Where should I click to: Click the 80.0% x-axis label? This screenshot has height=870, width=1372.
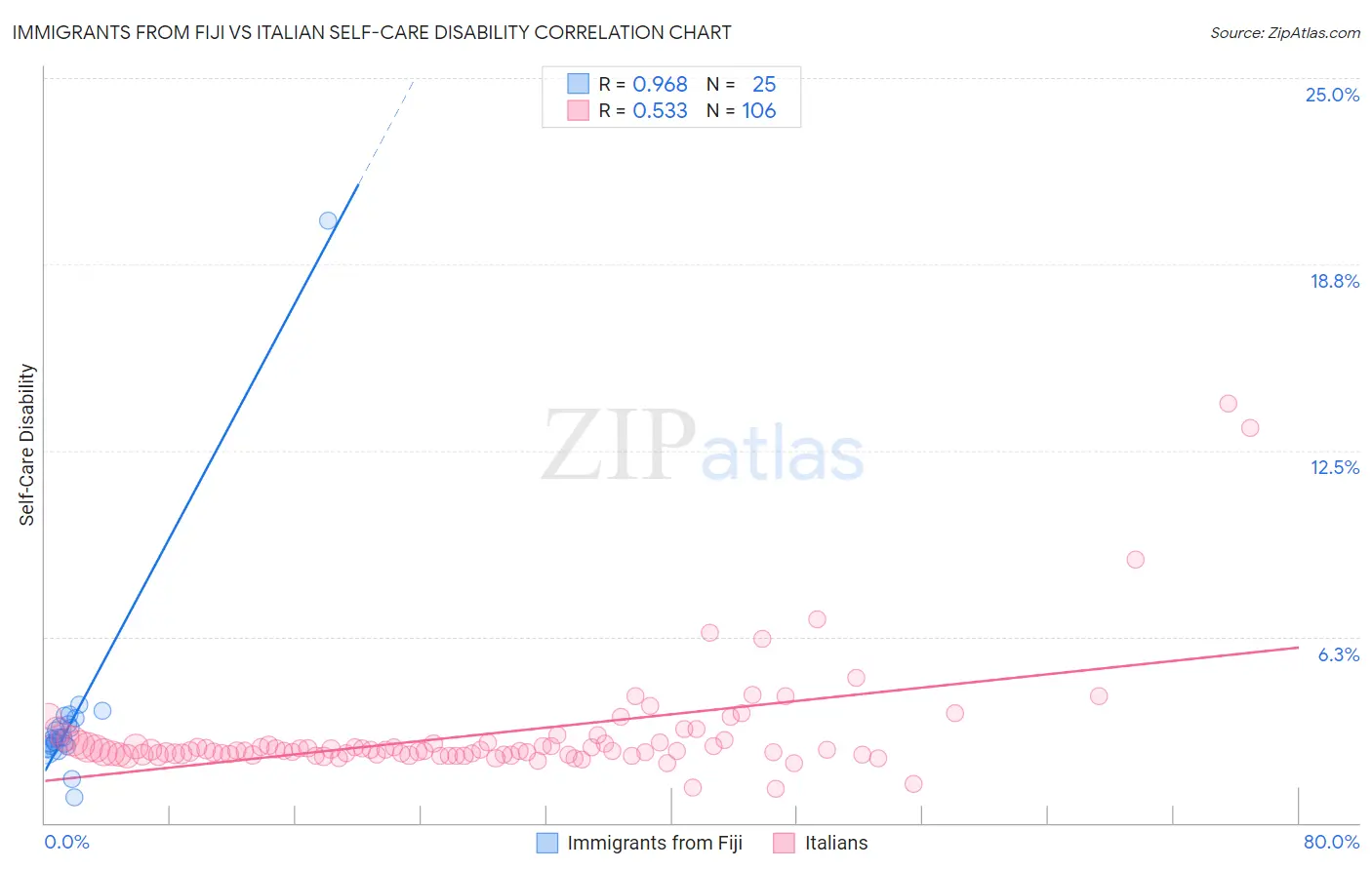(1331, 842)
